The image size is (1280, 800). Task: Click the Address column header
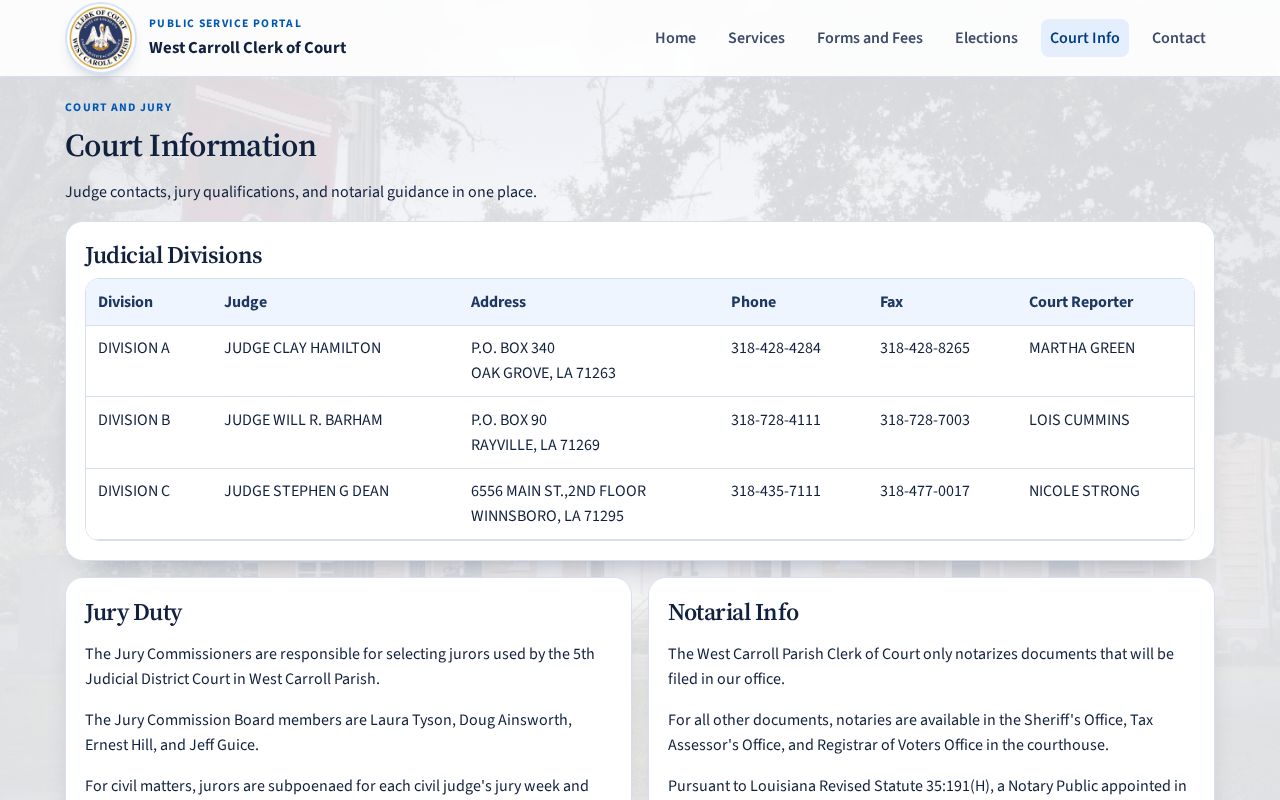(x=498, y=302)
